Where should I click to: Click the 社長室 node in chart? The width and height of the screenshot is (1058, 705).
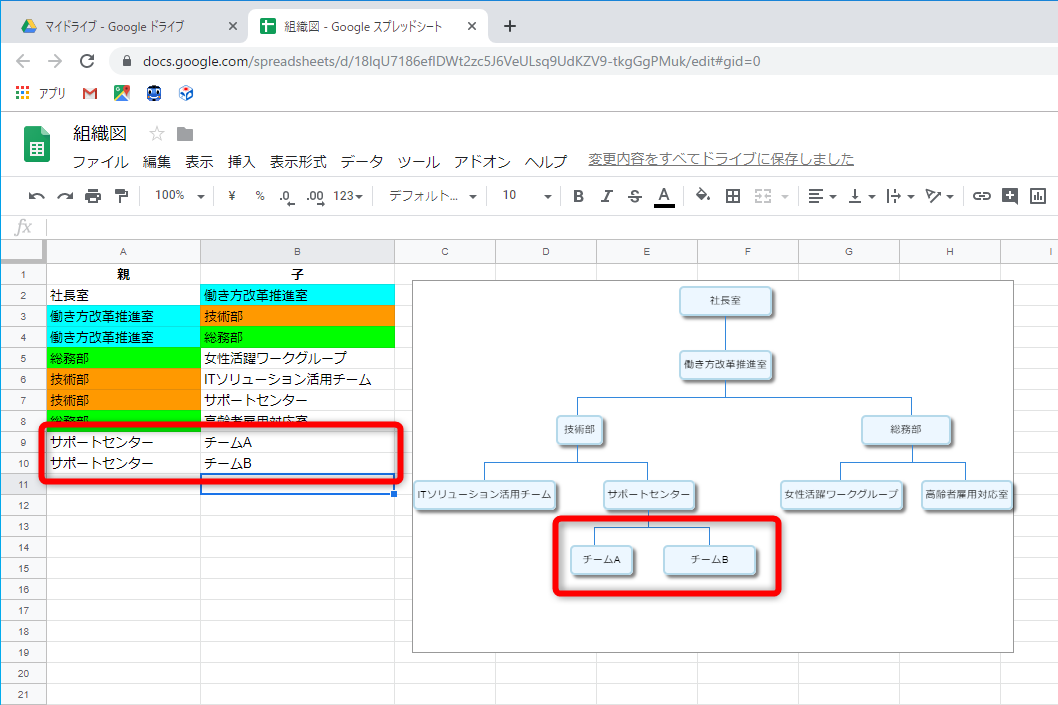click(725, 301)
